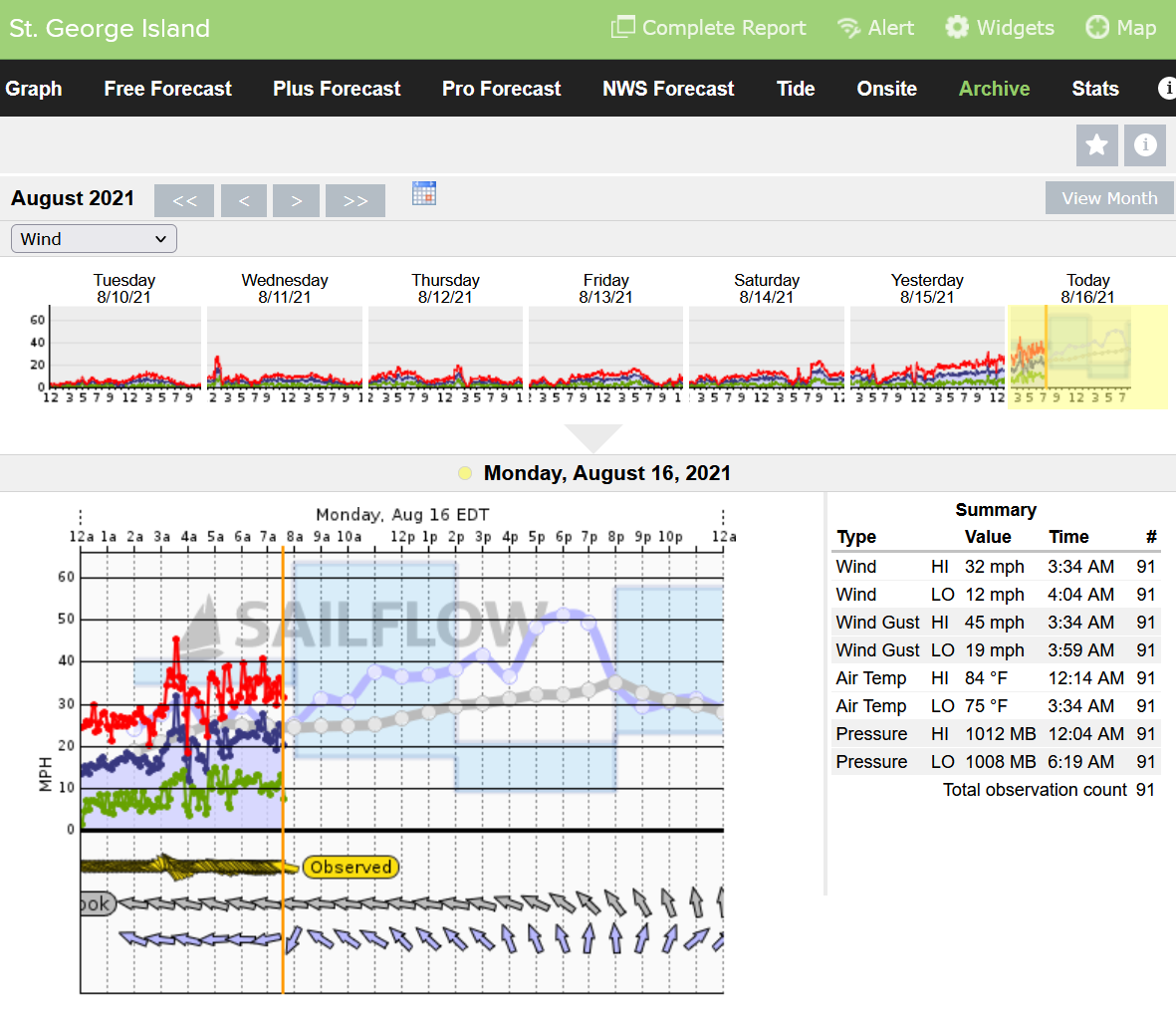
Task: Add station to favorites with star icon
Action: (x=1096, y=144)
